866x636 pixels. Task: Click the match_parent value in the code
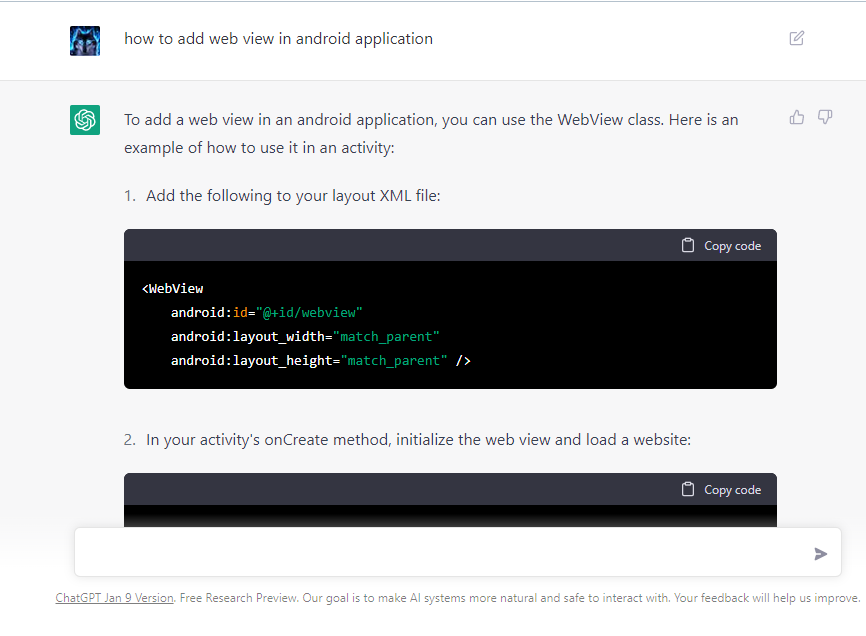(x=388, y=336)
